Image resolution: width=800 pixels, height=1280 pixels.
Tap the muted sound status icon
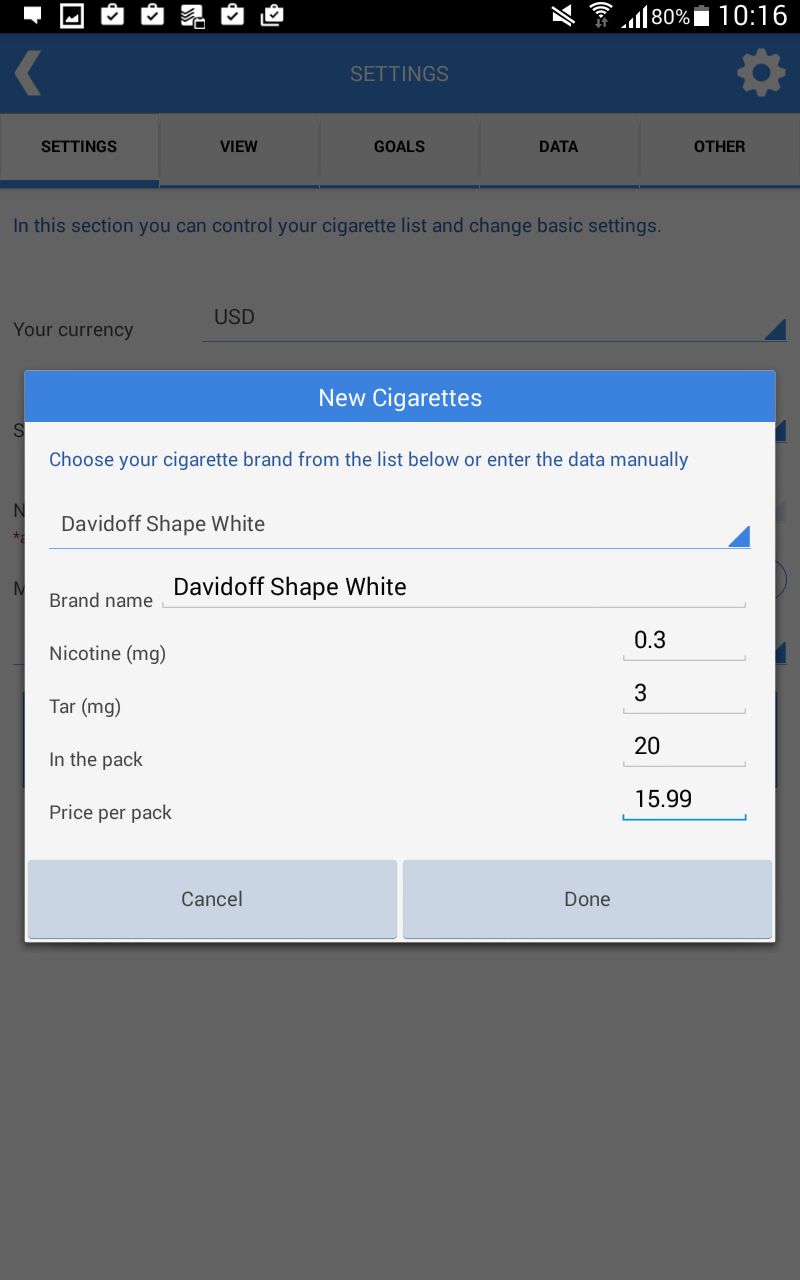click(564, 16)
